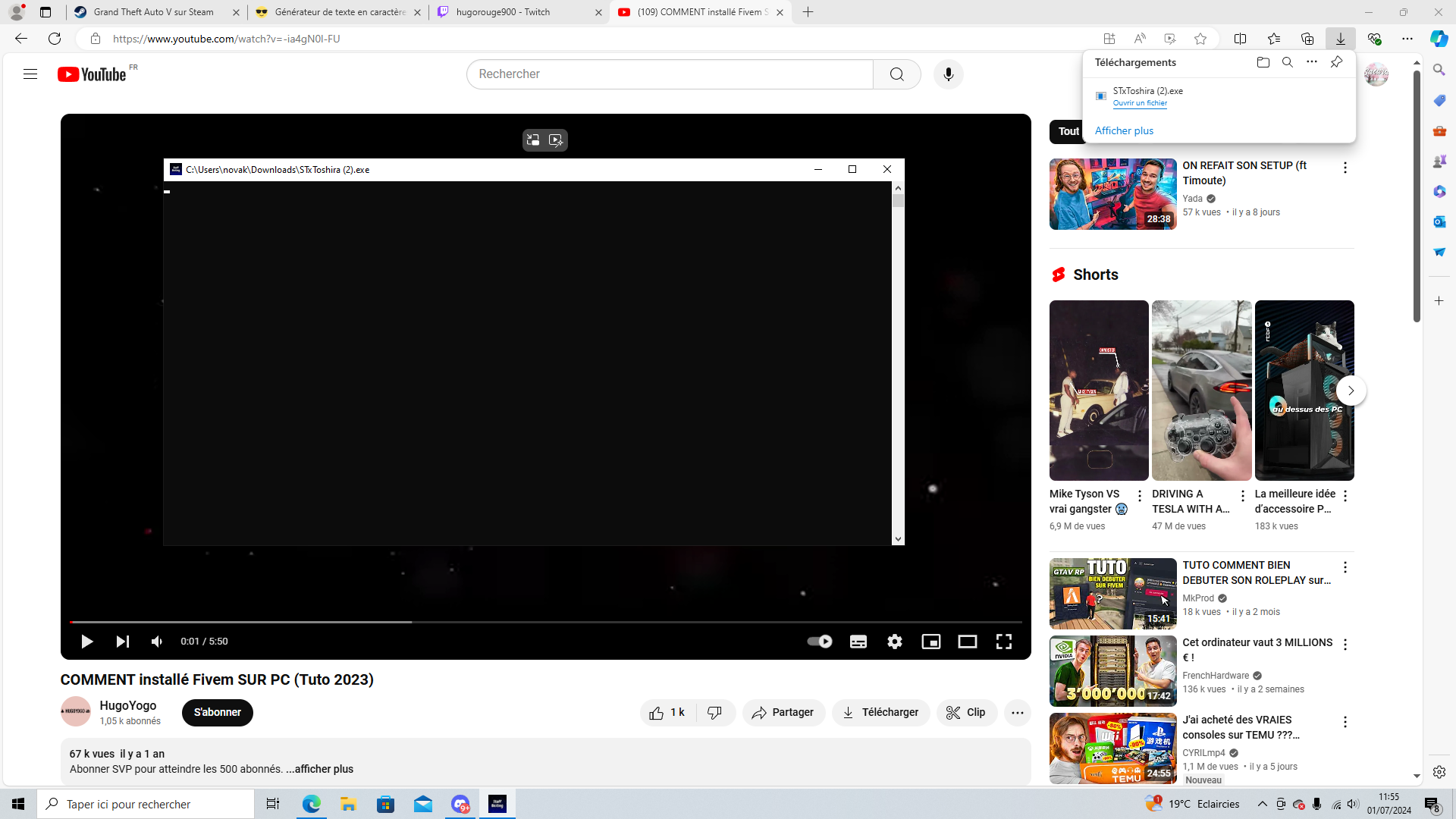
Task: Open the downloads folder icon
Action: pos(1263,62)
